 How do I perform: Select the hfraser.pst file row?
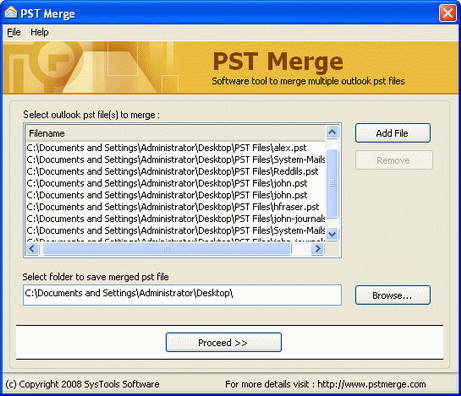pyautogui.click(x=175, y=207)
